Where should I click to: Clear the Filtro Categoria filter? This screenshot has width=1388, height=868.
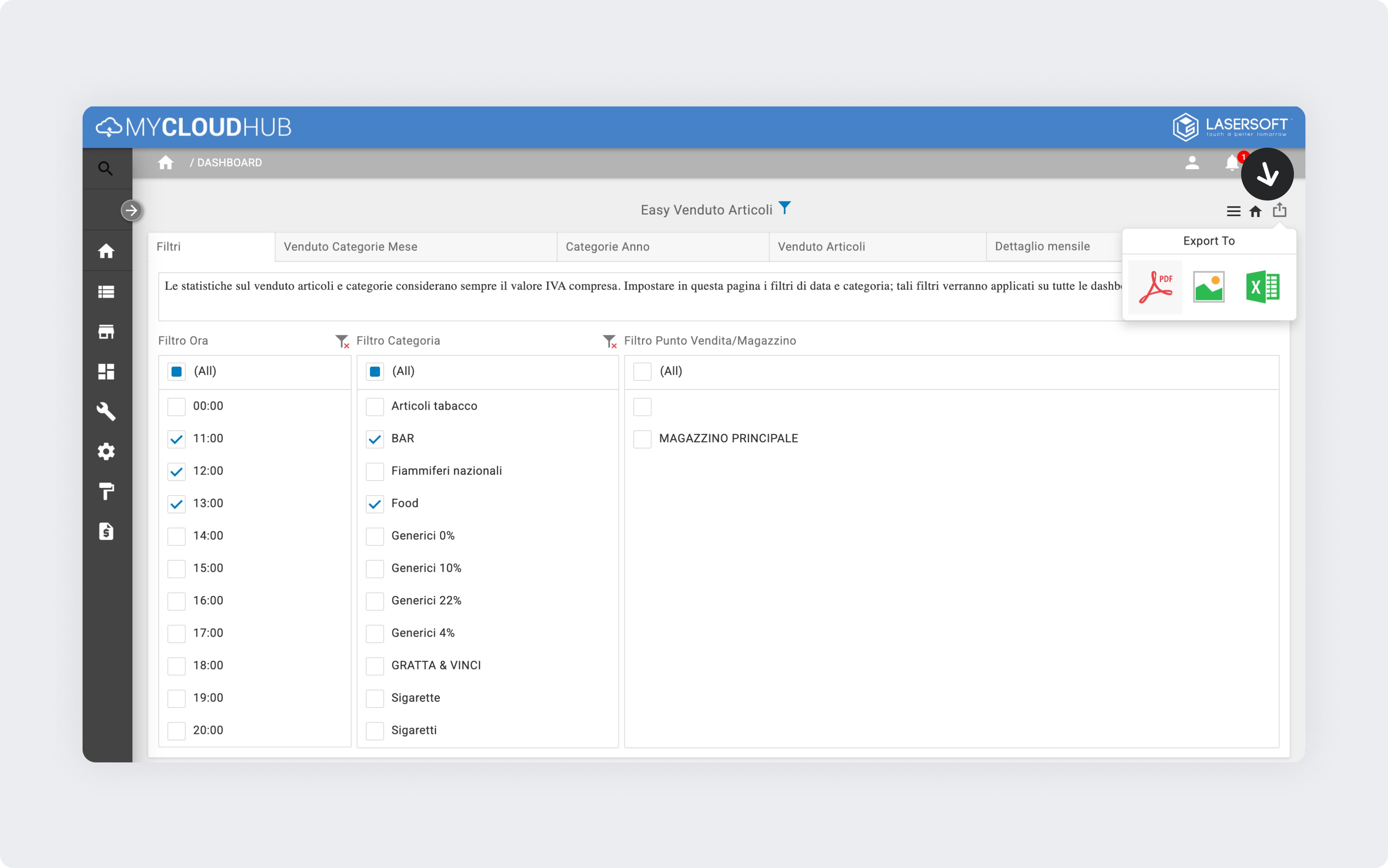tap(609, 342)
